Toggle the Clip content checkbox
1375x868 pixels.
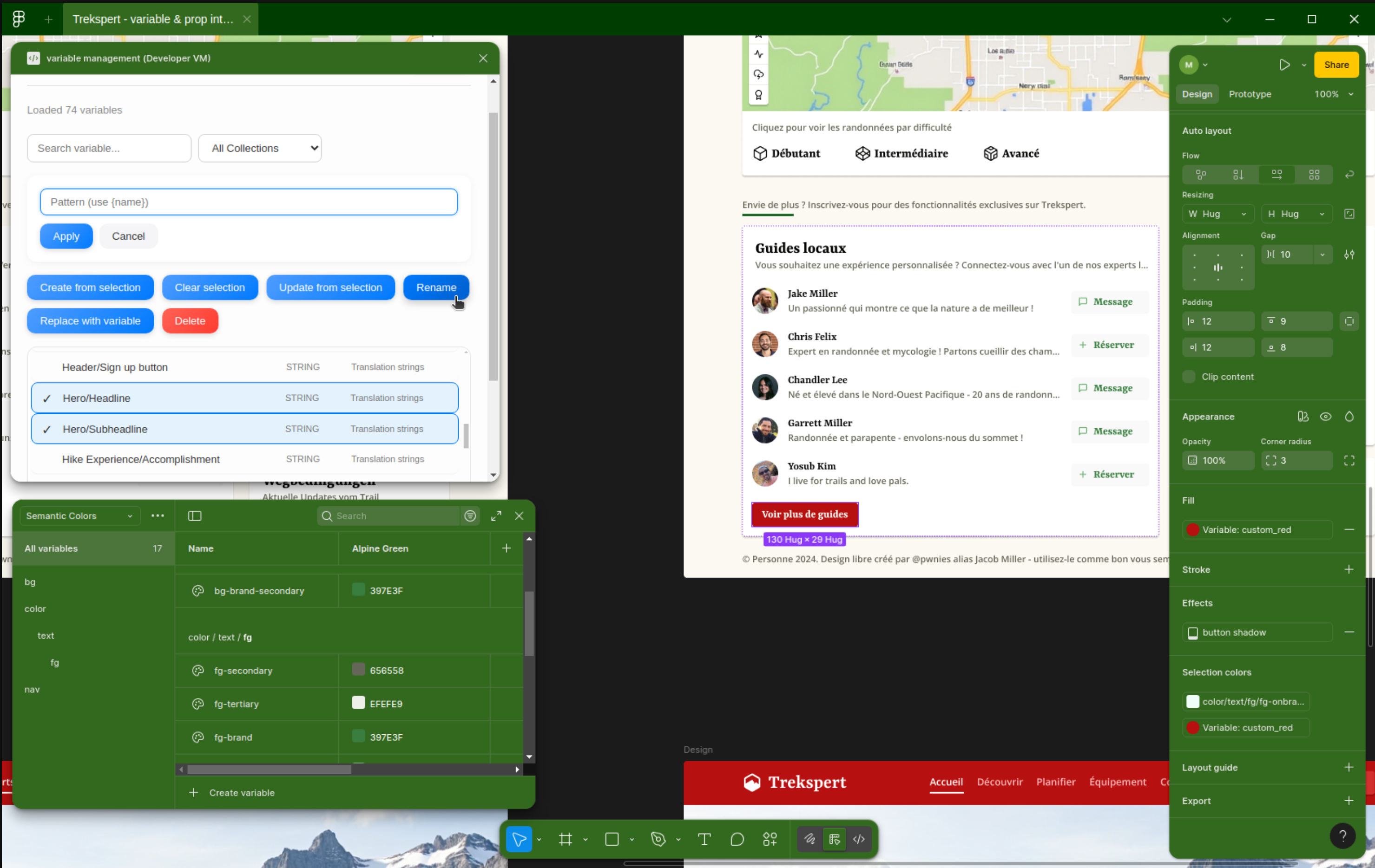(x=1189, y=377)
